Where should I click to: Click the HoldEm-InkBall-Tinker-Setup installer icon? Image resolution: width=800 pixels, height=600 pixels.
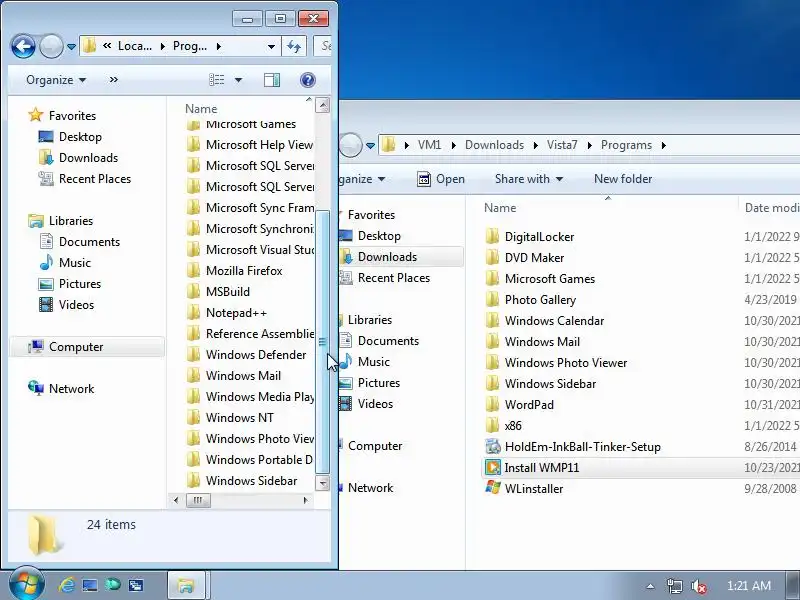[x=492, y=446]
